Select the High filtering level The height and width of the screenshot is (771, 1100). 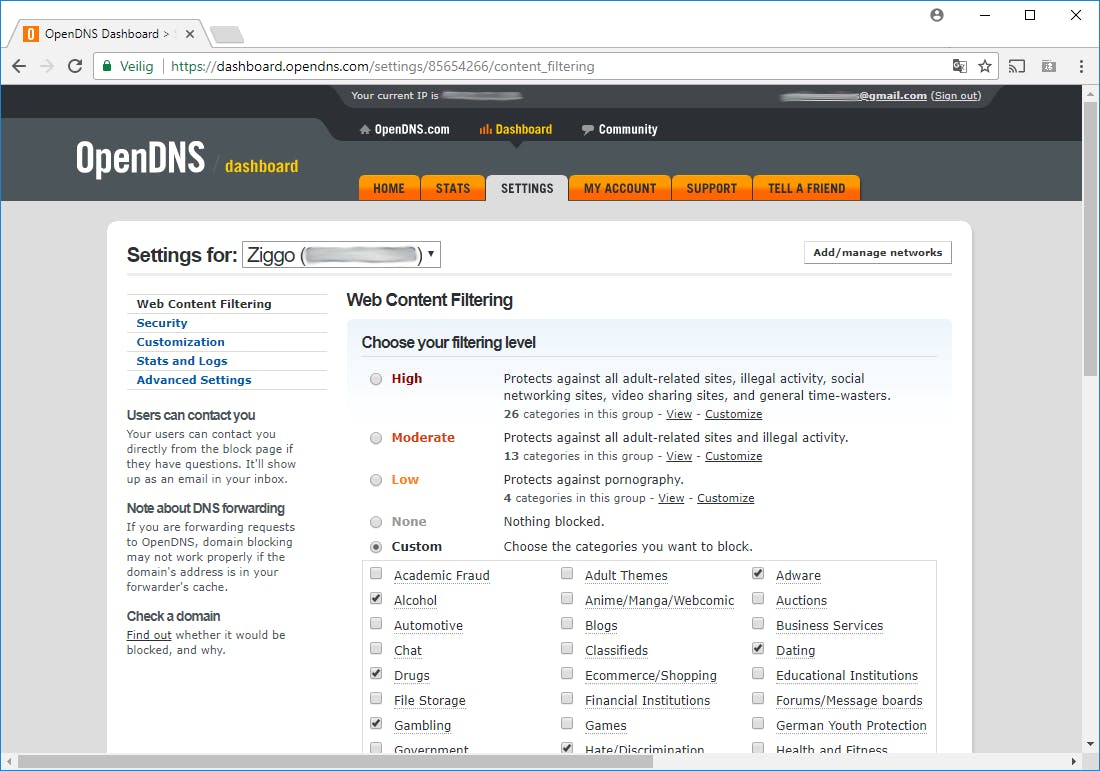tap(376, 379)
